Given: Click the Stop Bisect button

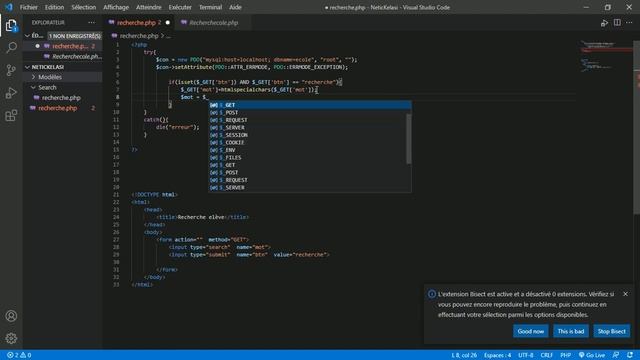Looking at the screenshot, I should [x=611, y=331].
